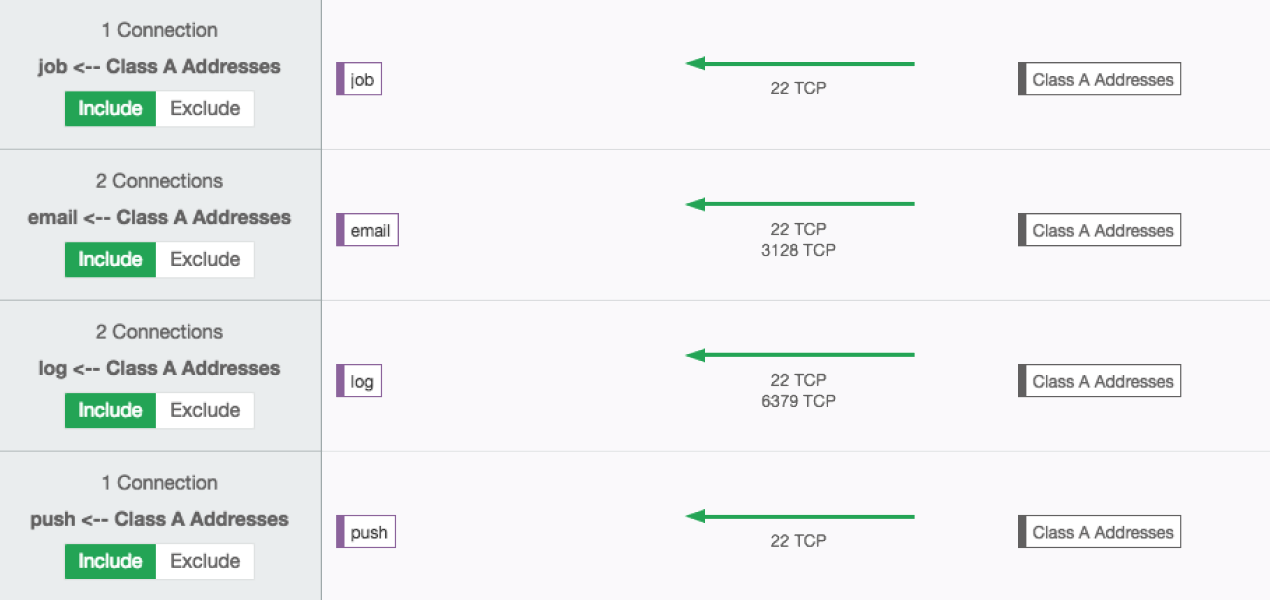Exclude the log connections
The width and height of the screenshot is (1270, 600).
point(205,410)
